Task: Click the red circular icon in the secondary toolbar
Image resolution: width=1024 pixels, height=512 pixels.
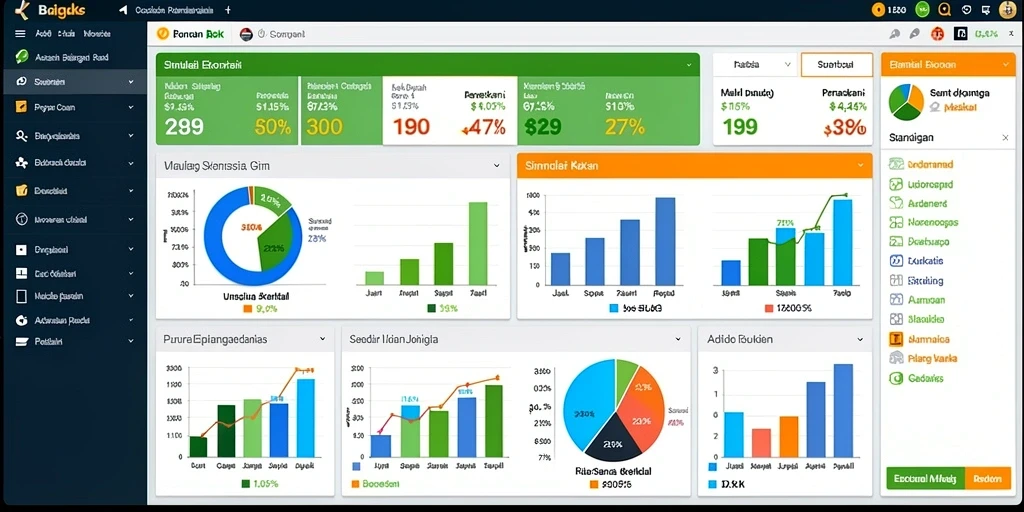Action: point(937,34)
